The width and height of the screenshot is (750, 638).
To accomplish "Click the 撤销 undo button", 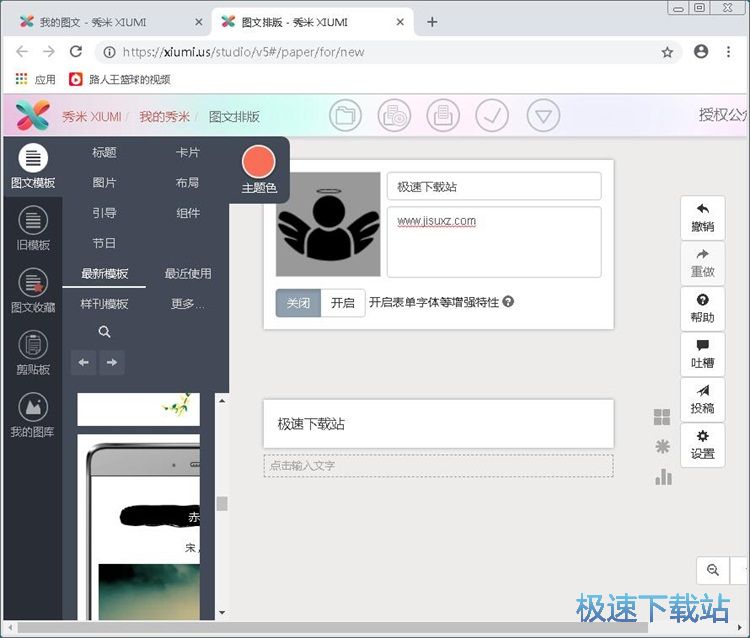I will point(703,218).
